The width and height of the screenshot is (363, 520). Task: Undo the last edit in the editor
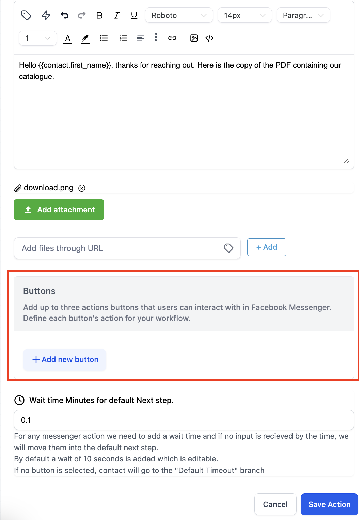tap(64, 15)
